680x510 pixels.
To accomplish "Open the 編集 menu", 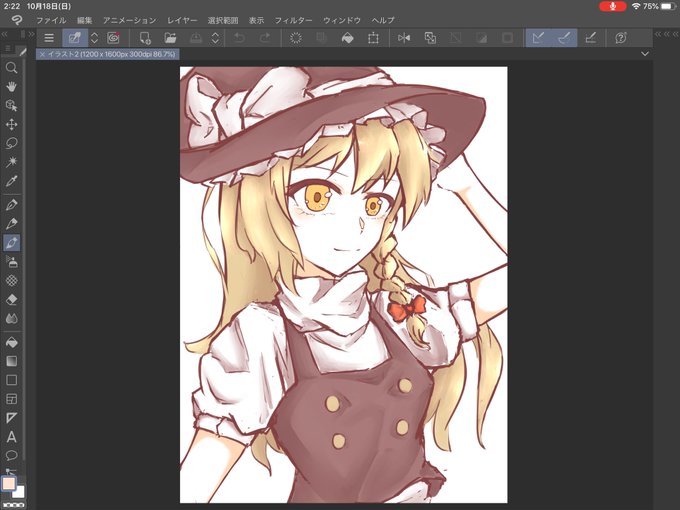I will (85, 20).
